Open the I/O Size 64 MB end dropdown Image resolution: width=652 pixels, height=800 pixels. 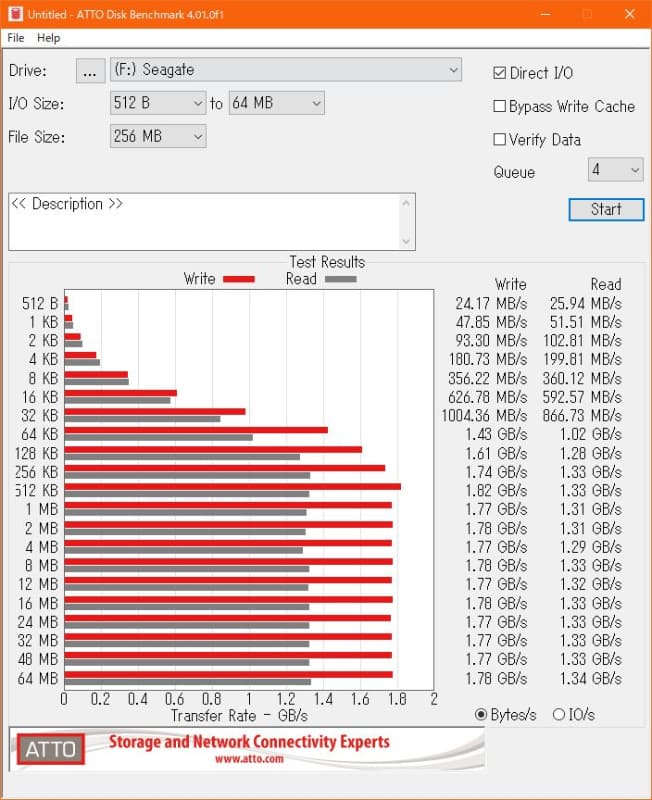[277, 103]
